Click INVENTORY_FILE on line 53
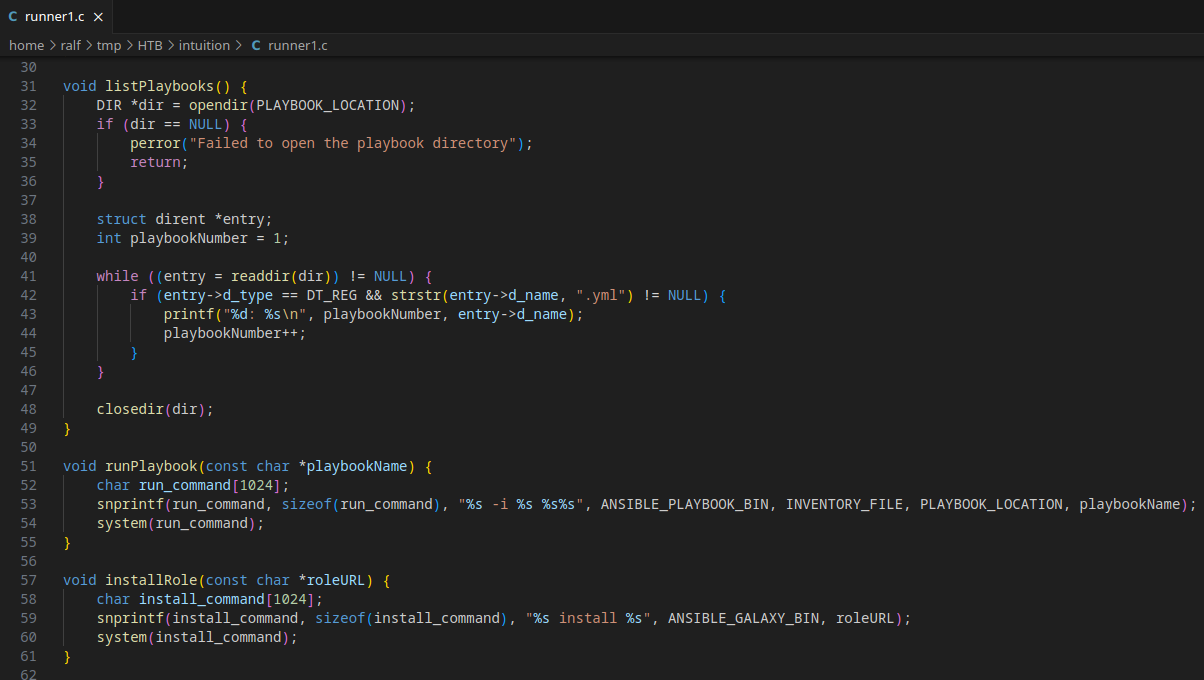1204x680 pixels. [844, 504]
